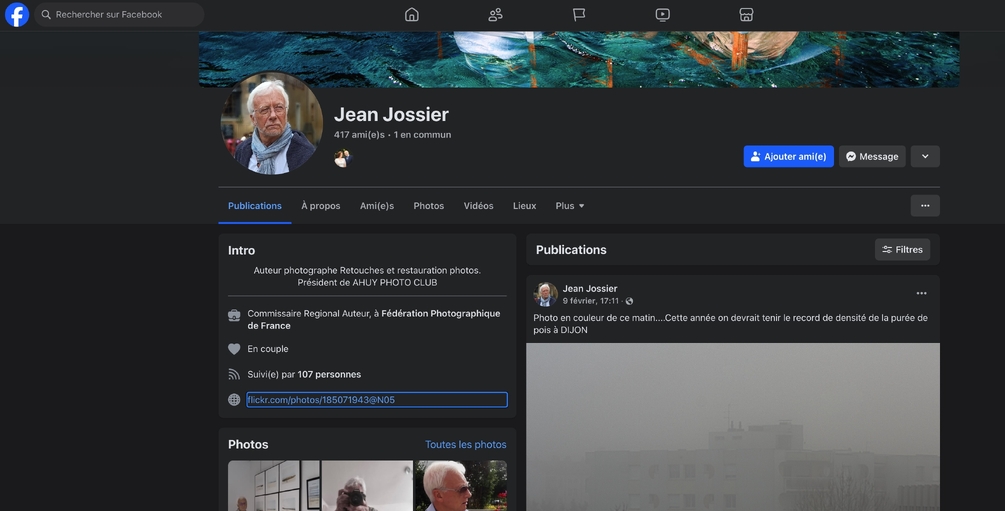Click the Message button

871,157
